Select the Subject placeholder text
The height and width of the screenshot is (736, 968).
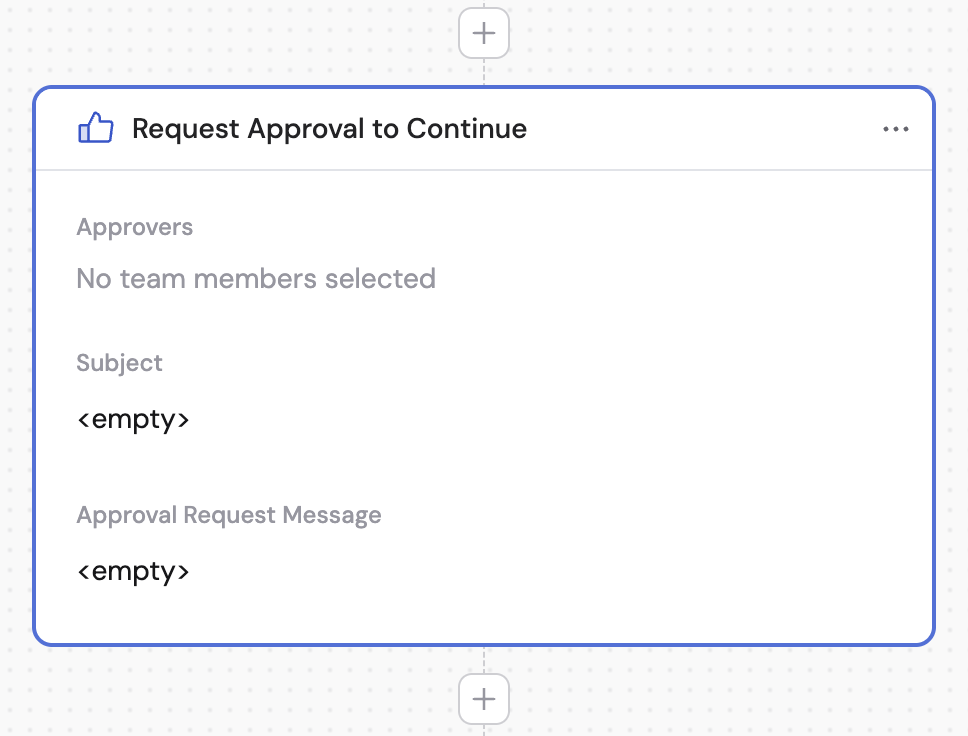click(133, 419)
